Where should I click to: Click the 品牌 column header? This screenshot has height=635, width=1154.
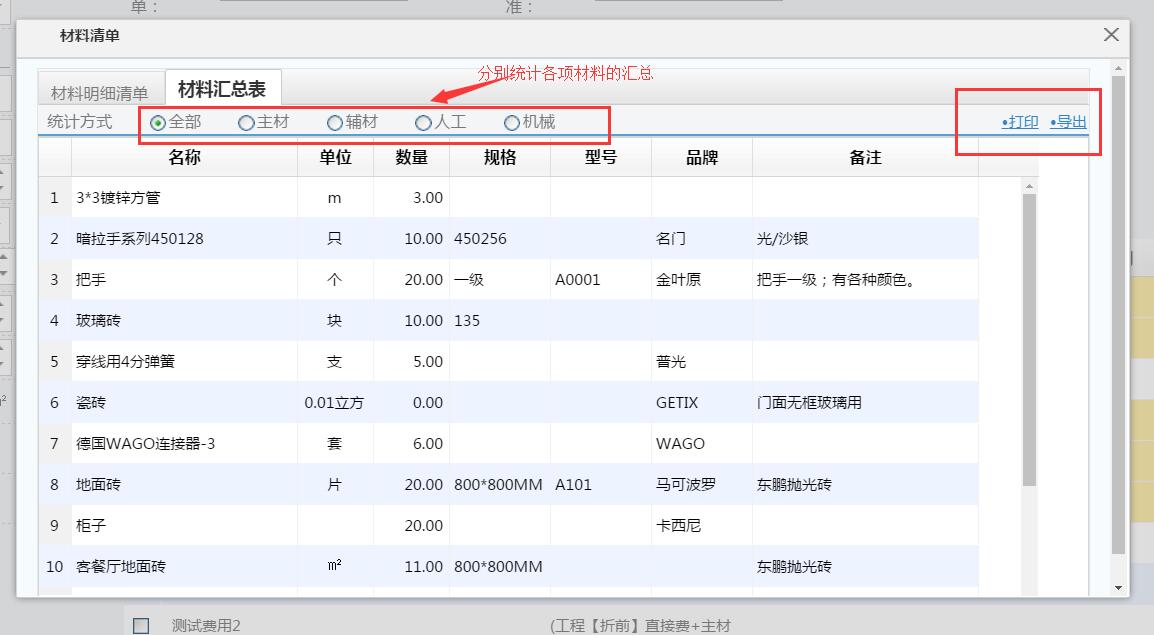(x=701, y=157)
